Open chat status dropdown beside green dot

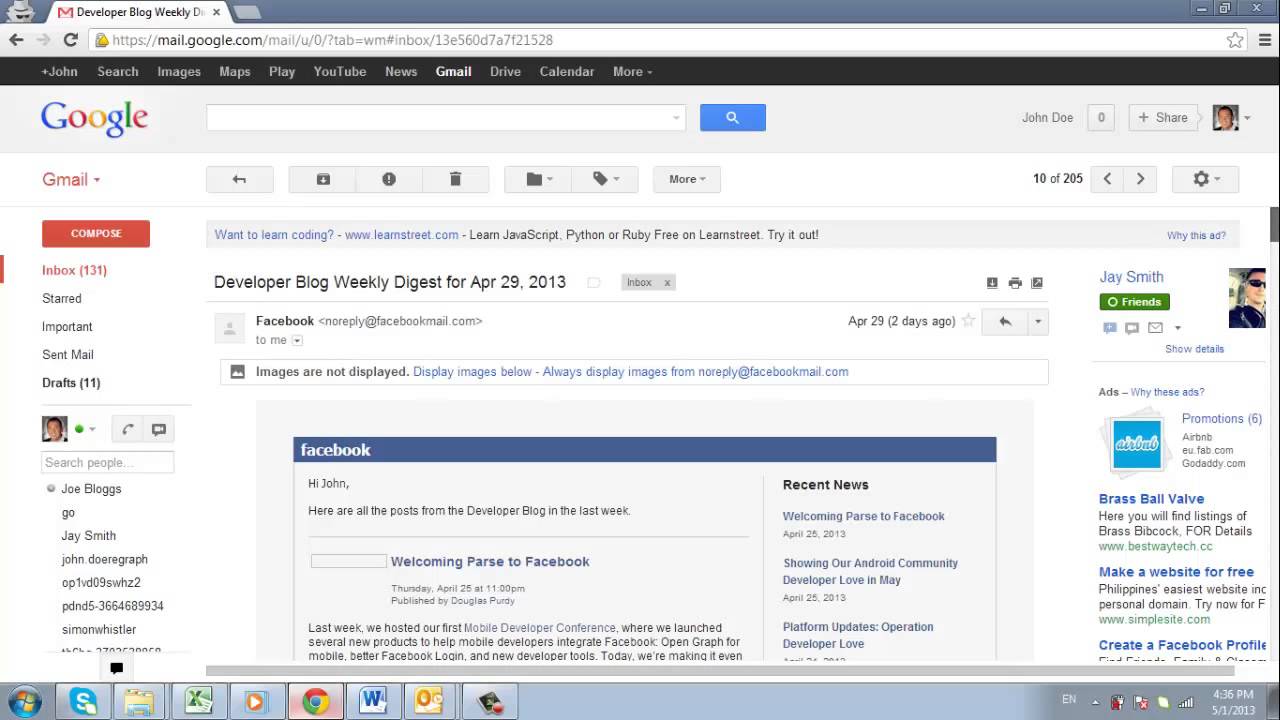[92, 429]
